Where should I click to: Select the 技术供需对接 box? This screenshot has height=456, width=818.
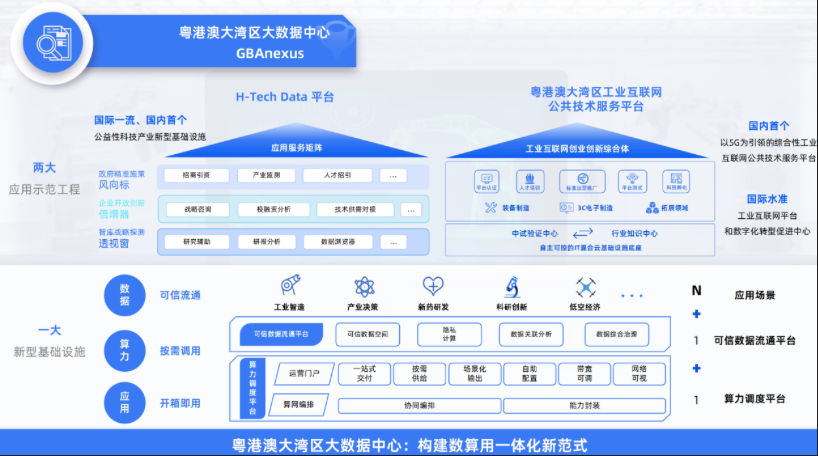(355, 210)
